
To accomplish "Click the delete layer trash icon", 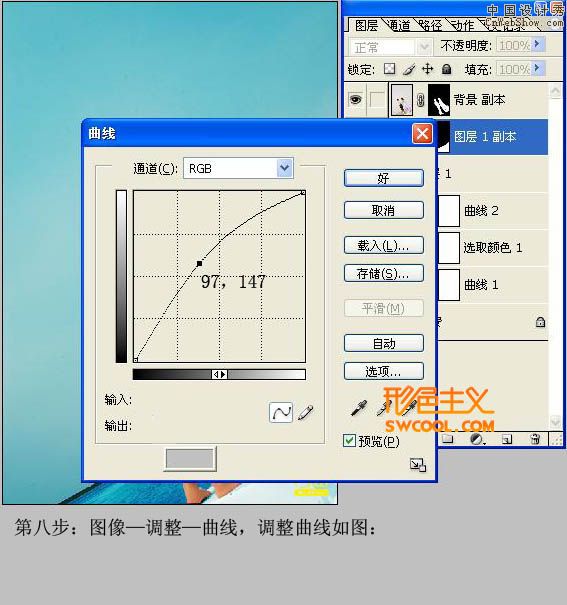I will click(535, 439).
